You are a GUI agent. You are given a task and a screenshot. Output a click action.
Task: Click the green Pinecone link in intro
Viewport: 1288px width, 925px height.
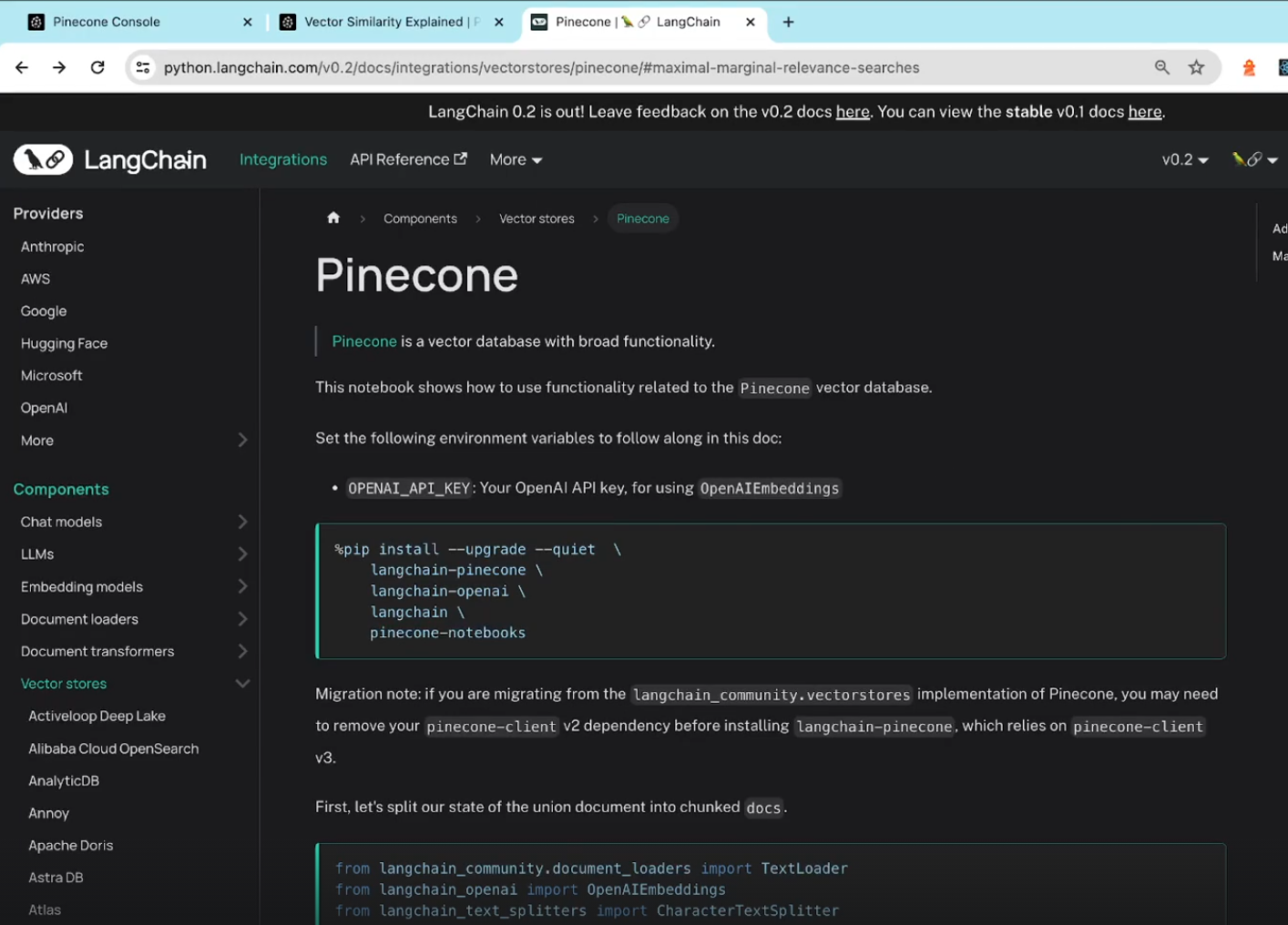[x=364, y=341]
